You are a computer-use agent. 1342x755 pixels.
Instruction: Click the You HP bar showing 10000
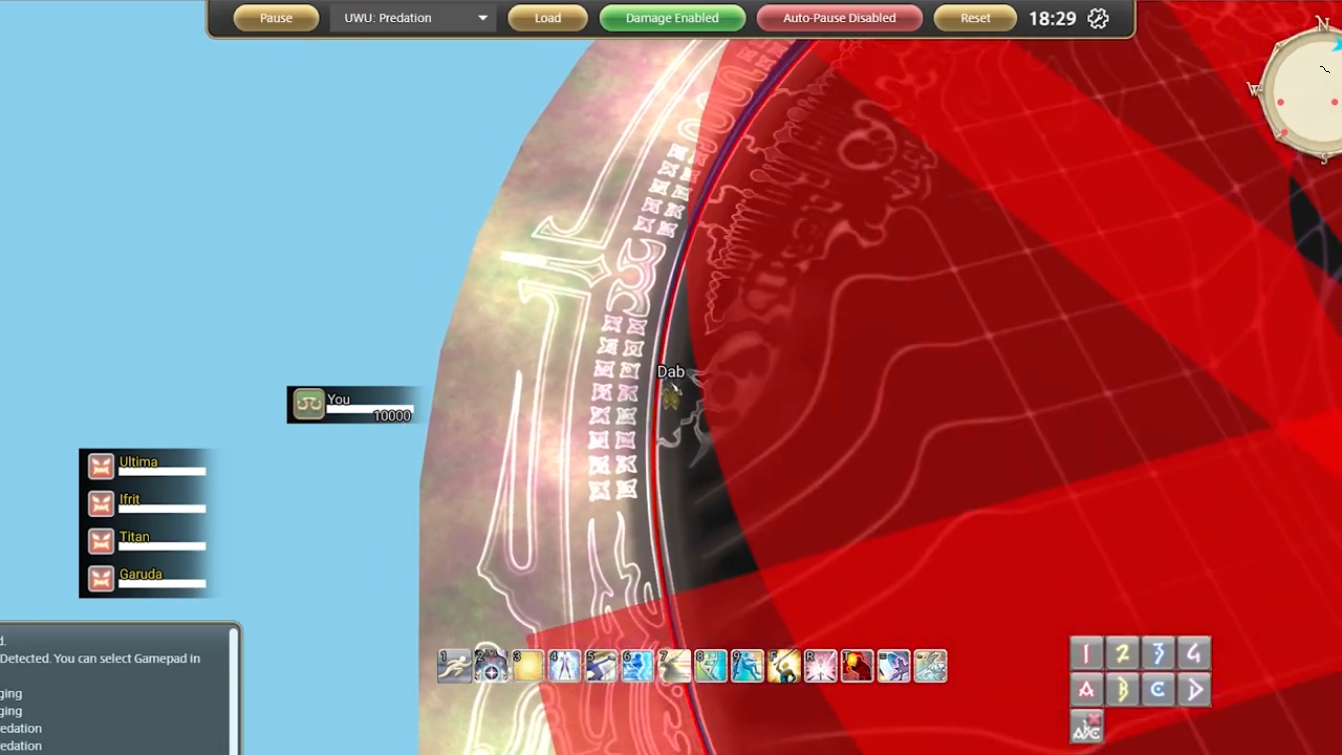click(x=370, y=409)
